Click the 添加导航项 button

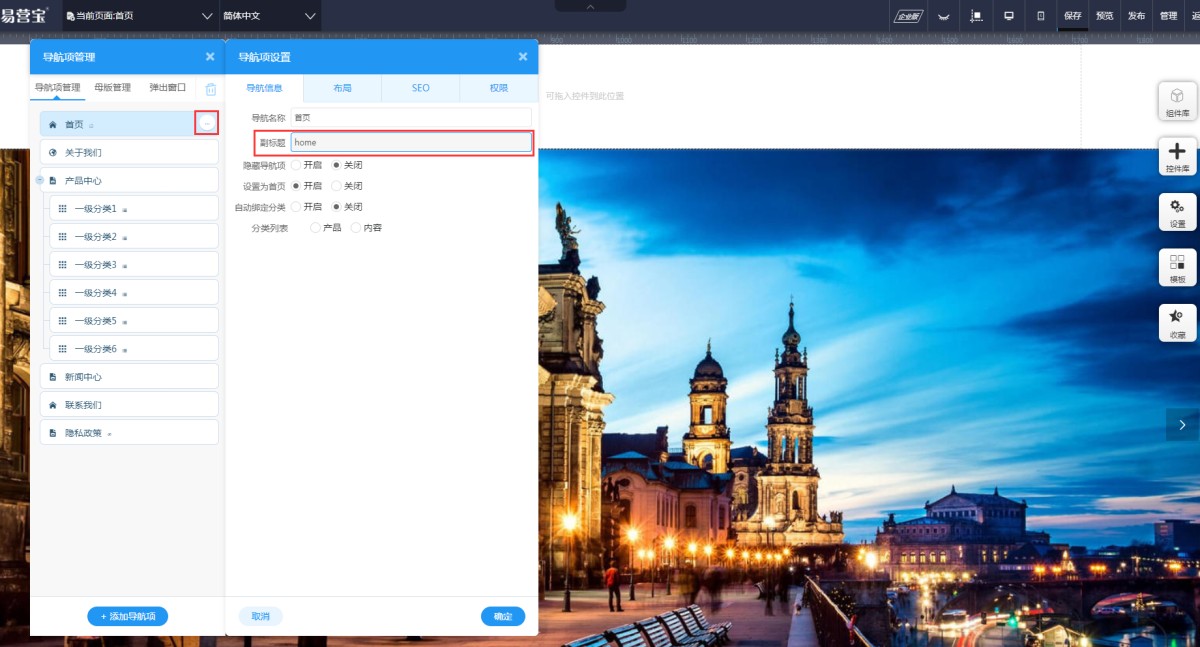[127, 616]
